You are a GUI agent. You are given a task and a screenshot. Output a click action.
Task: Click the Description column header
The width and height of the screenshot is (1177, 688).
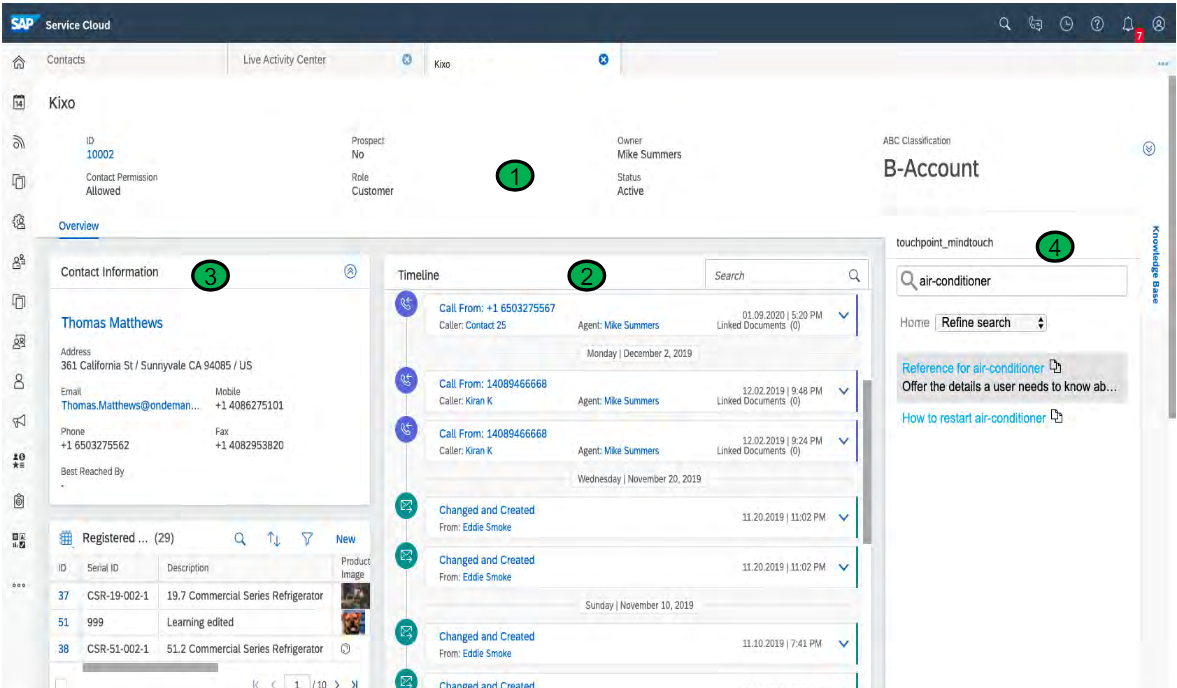[x=188, y=568]
